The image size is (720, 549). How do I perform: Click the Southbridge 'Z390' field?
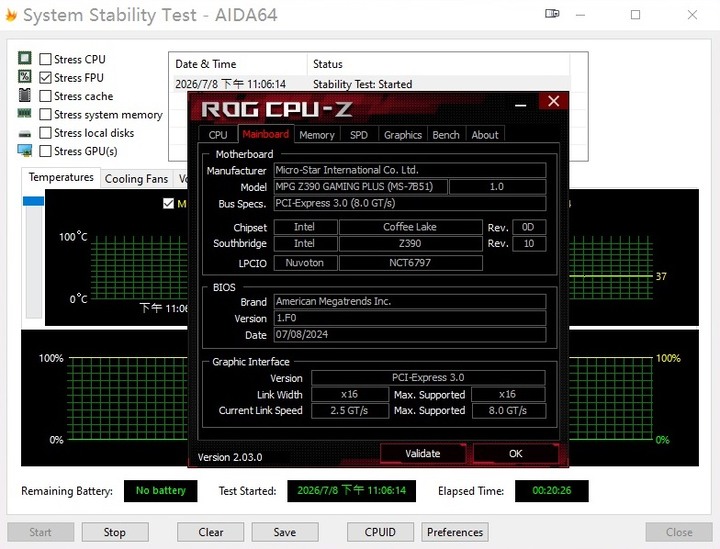coord(411,243)
